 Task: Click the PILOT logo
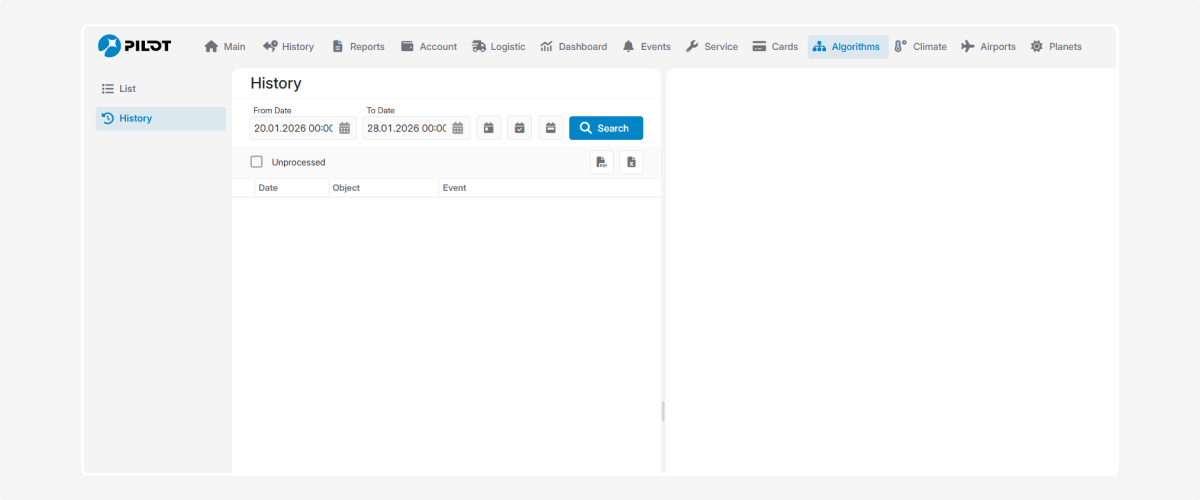click(134, 46)
